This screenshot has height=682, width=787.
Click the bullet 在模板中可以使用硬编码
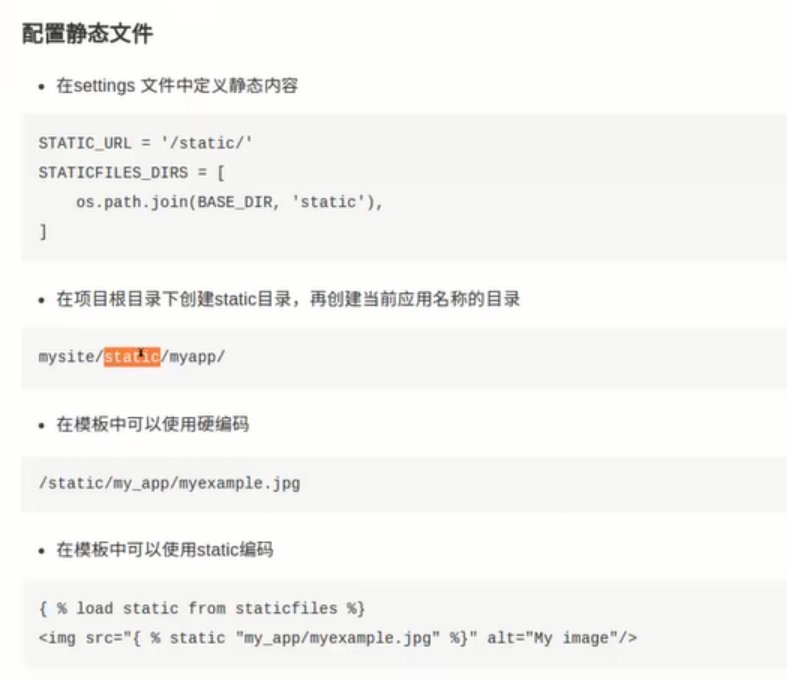pyautogui.click(x=152, y=424)
